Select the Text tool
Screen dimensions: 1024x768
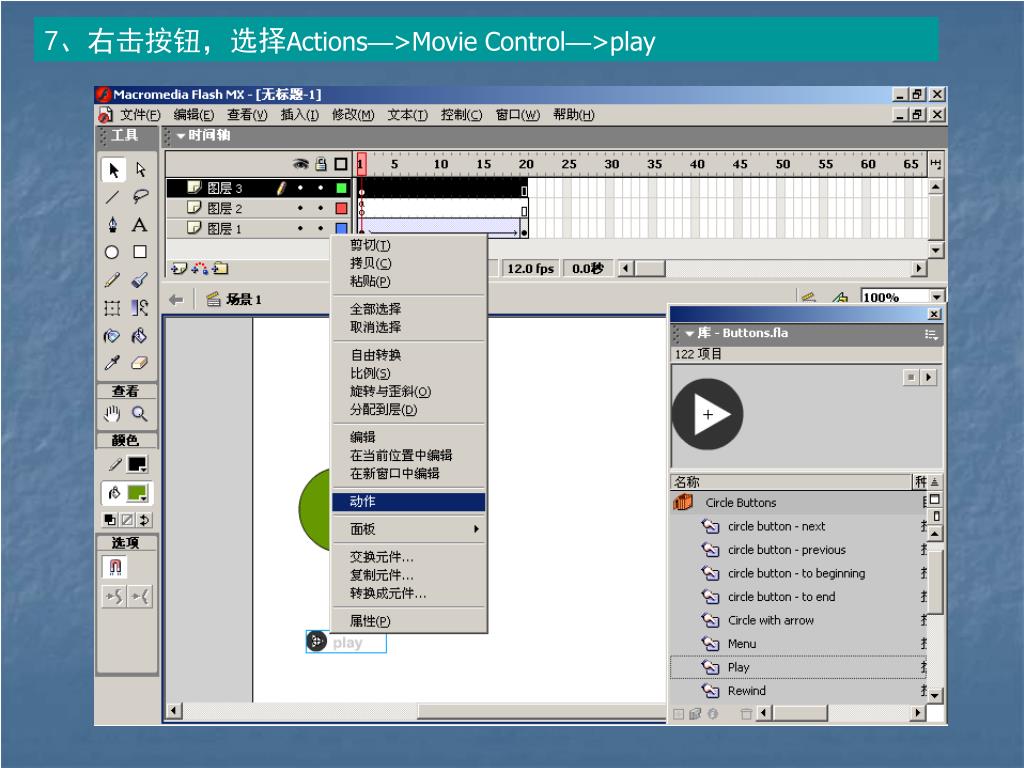coord(139,225)
